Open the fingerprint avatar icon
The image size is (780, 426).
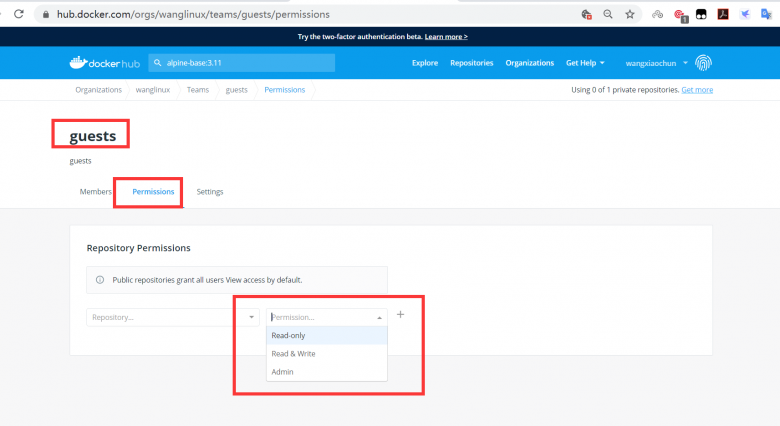coord(703,63)
